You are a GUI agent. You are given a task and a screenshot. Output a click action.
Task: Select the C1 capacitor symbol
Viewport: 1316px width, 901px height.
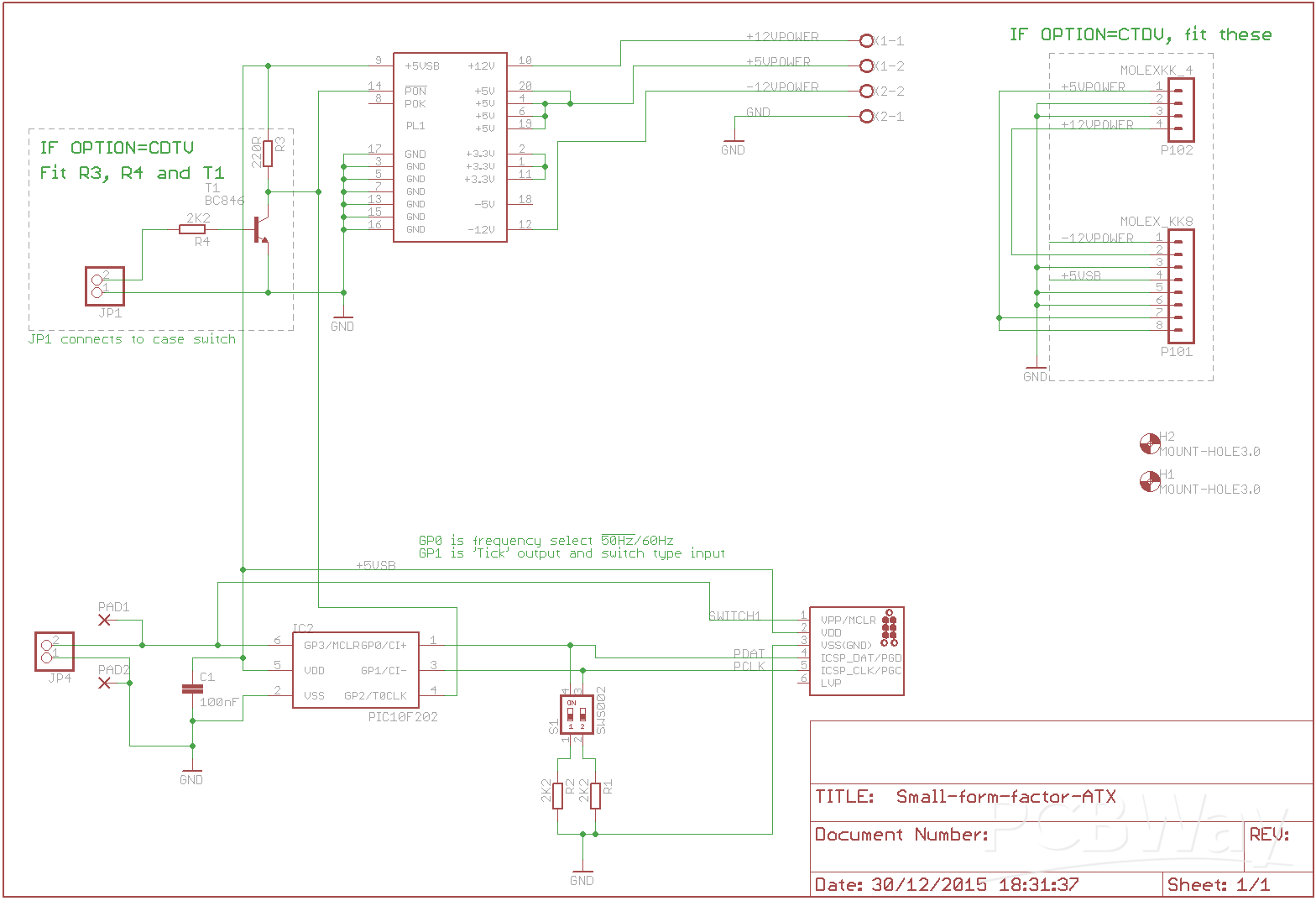click(192, 689)
